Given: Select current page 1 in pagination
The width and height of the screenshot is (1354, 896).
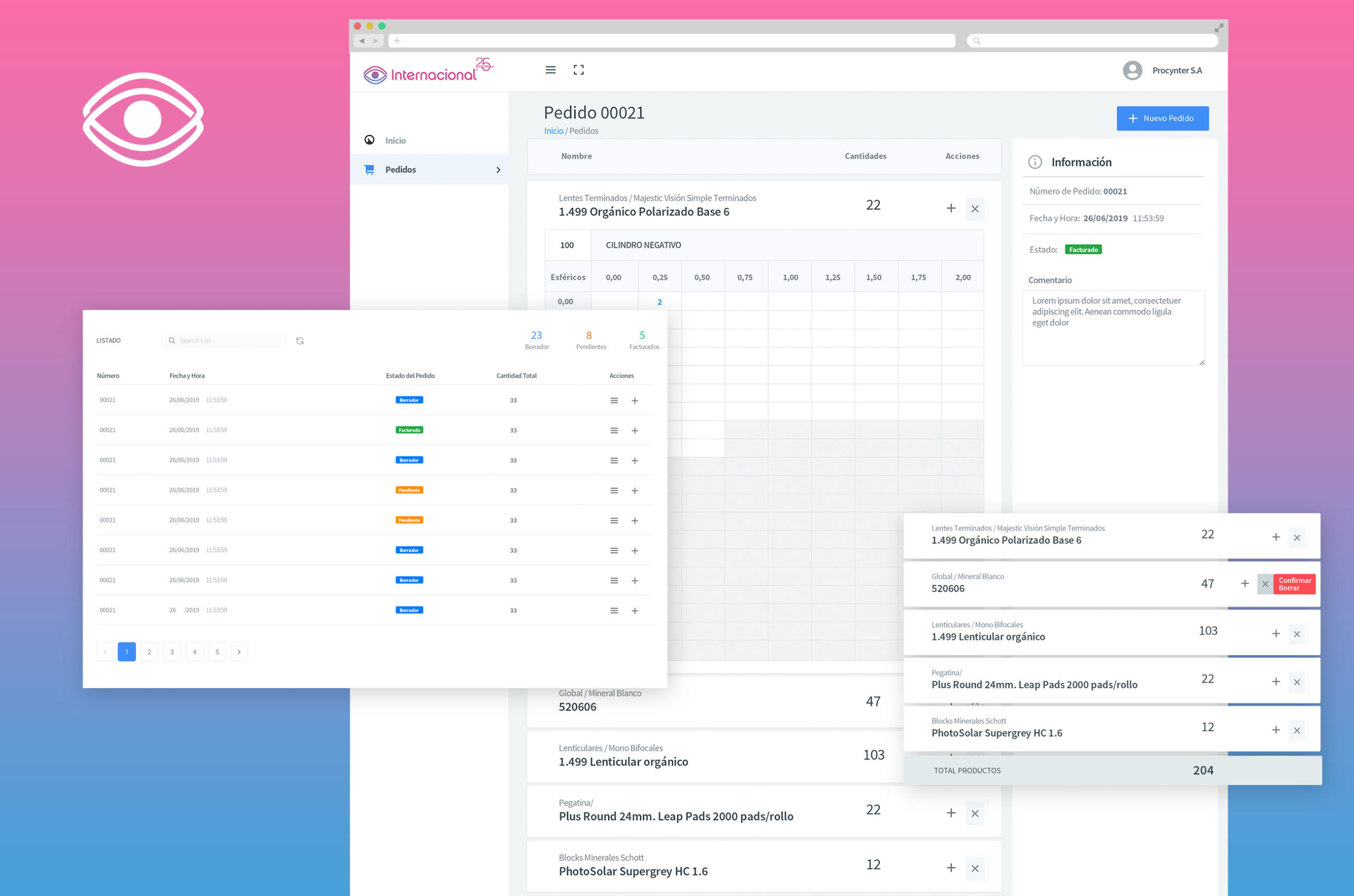Looking at the screenshot, I should [x=126, y=652].
